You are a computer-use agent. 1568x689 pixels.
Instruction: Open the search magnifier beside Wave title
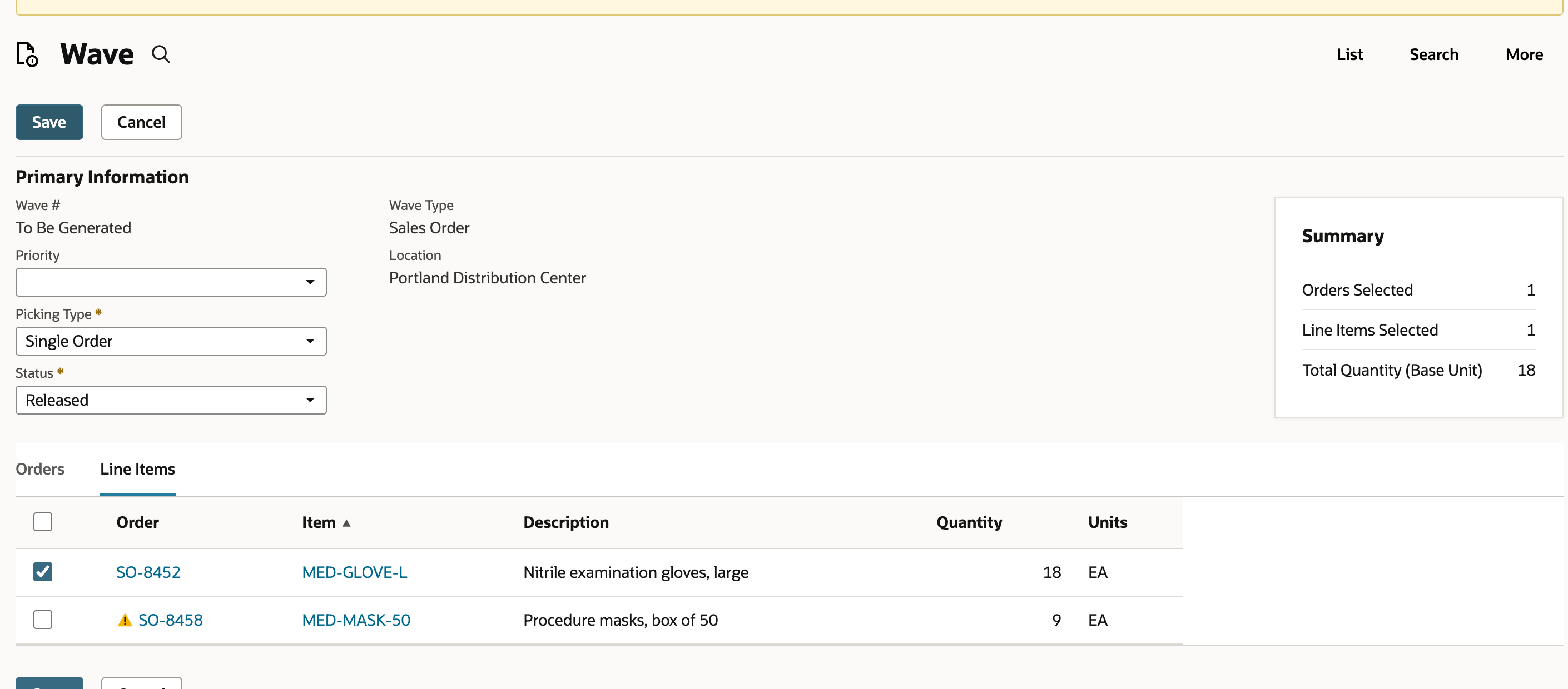161,54
